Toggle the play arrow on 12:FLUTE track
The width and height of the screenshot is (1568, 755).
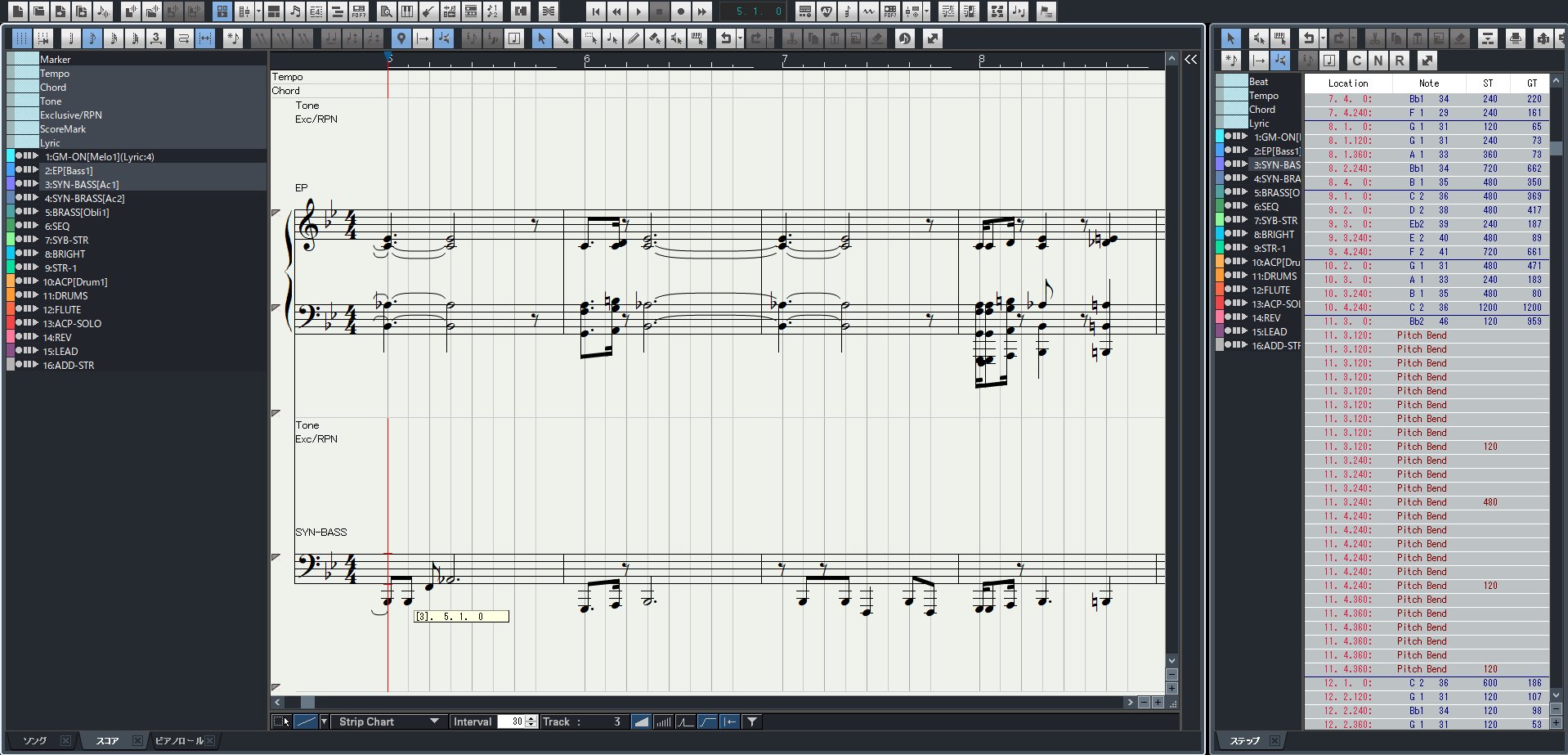[x=35, y=308]
